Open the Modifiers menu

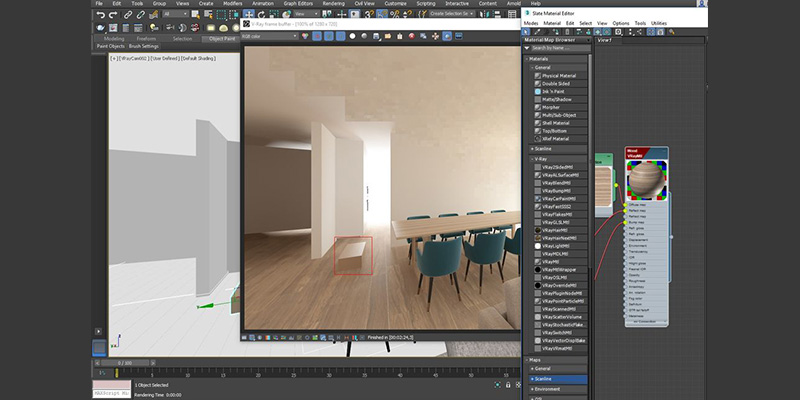click(x=233, y=3)
